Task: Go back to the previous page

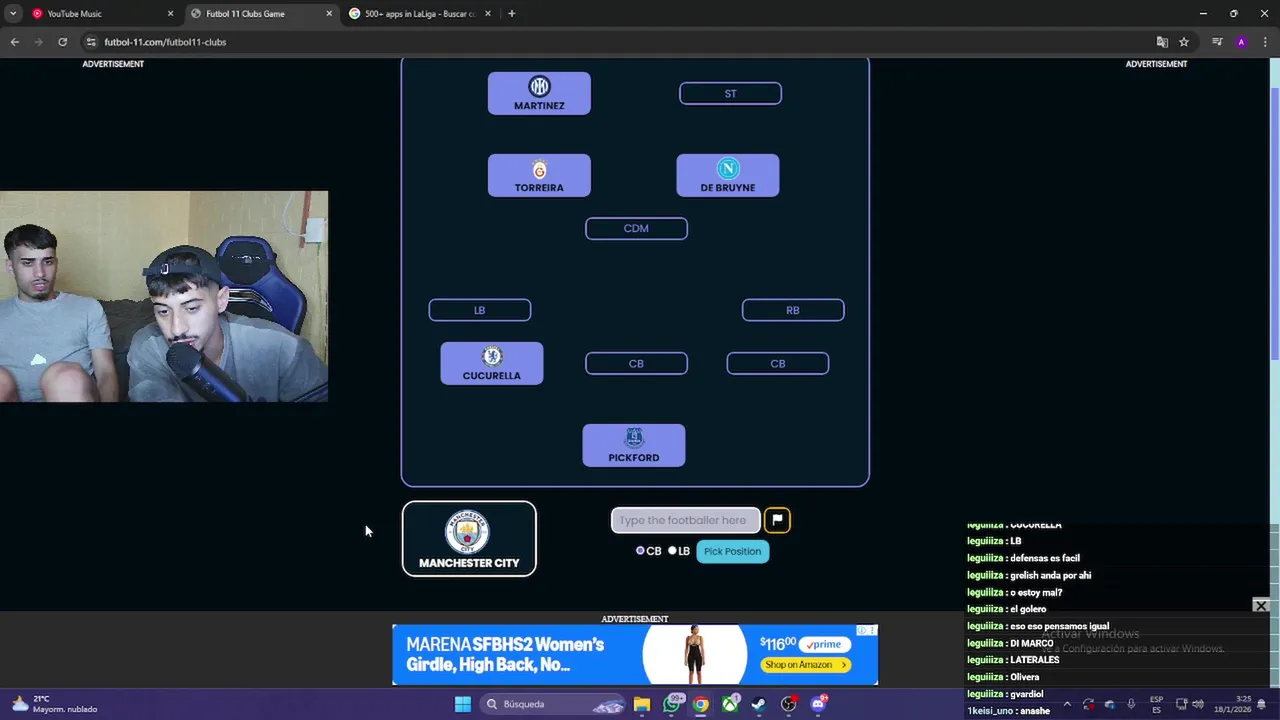Action: pos(14,42)
